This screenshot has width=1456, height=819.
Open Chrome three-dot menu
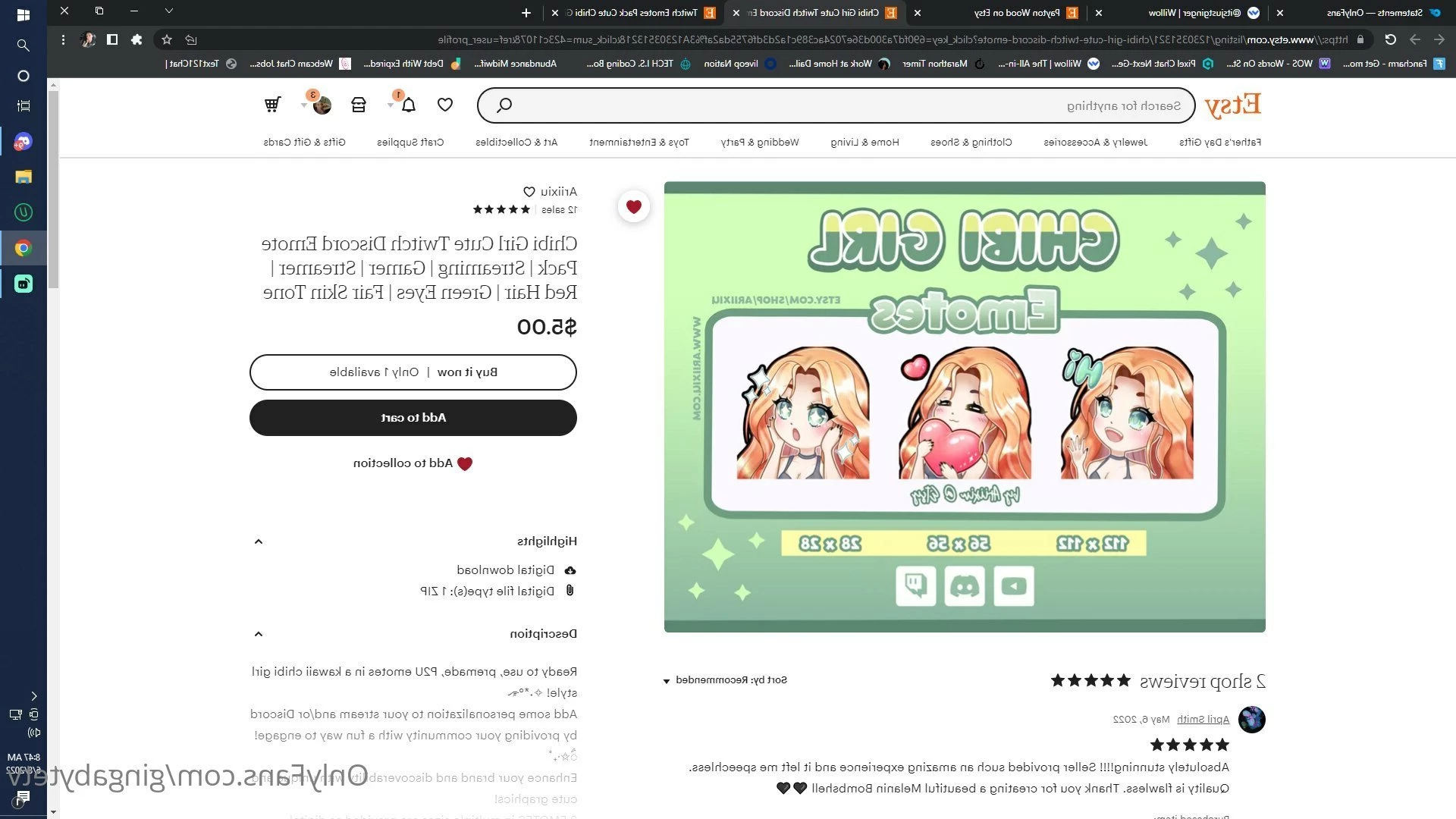[x=63, y=39]
